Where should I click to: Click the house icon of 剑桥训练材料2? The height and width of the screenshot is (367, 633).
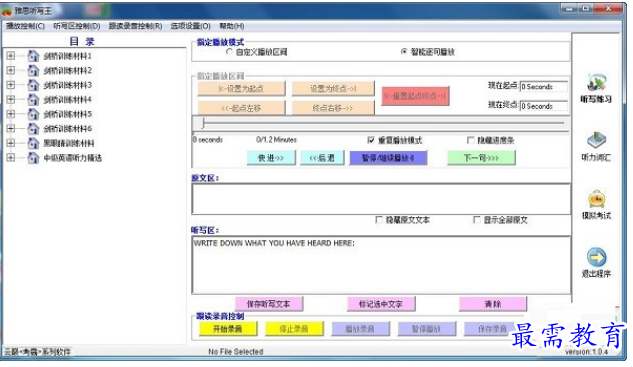tap(33, 70)
